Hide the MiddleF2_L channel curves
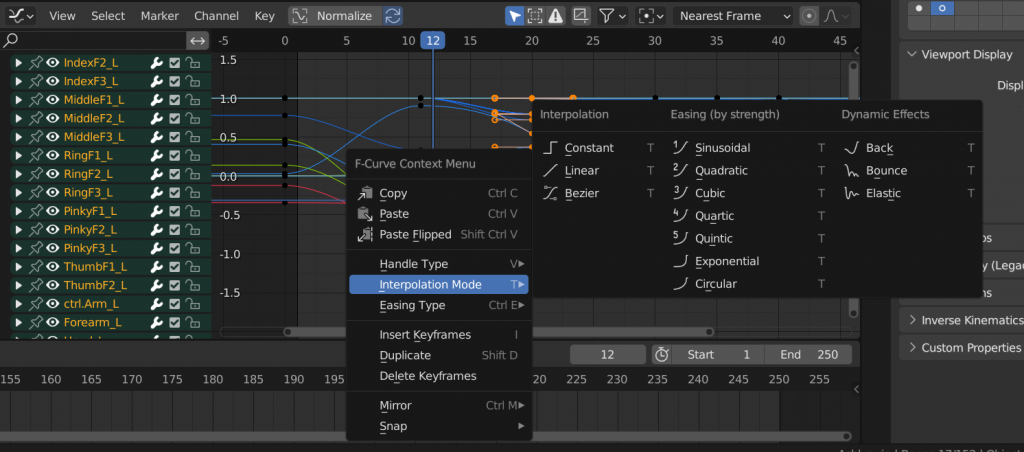 point(52,119)
